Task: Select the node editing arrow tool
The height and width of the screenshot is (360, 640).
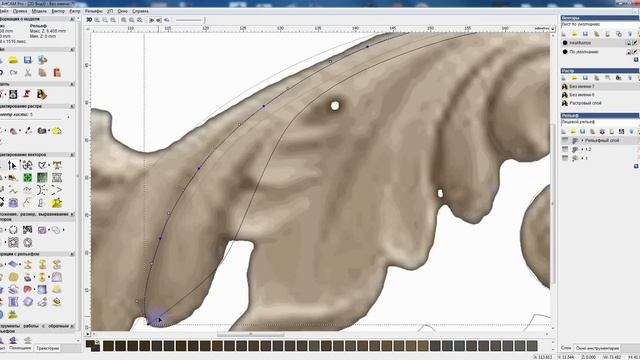Action: [13, 165]
